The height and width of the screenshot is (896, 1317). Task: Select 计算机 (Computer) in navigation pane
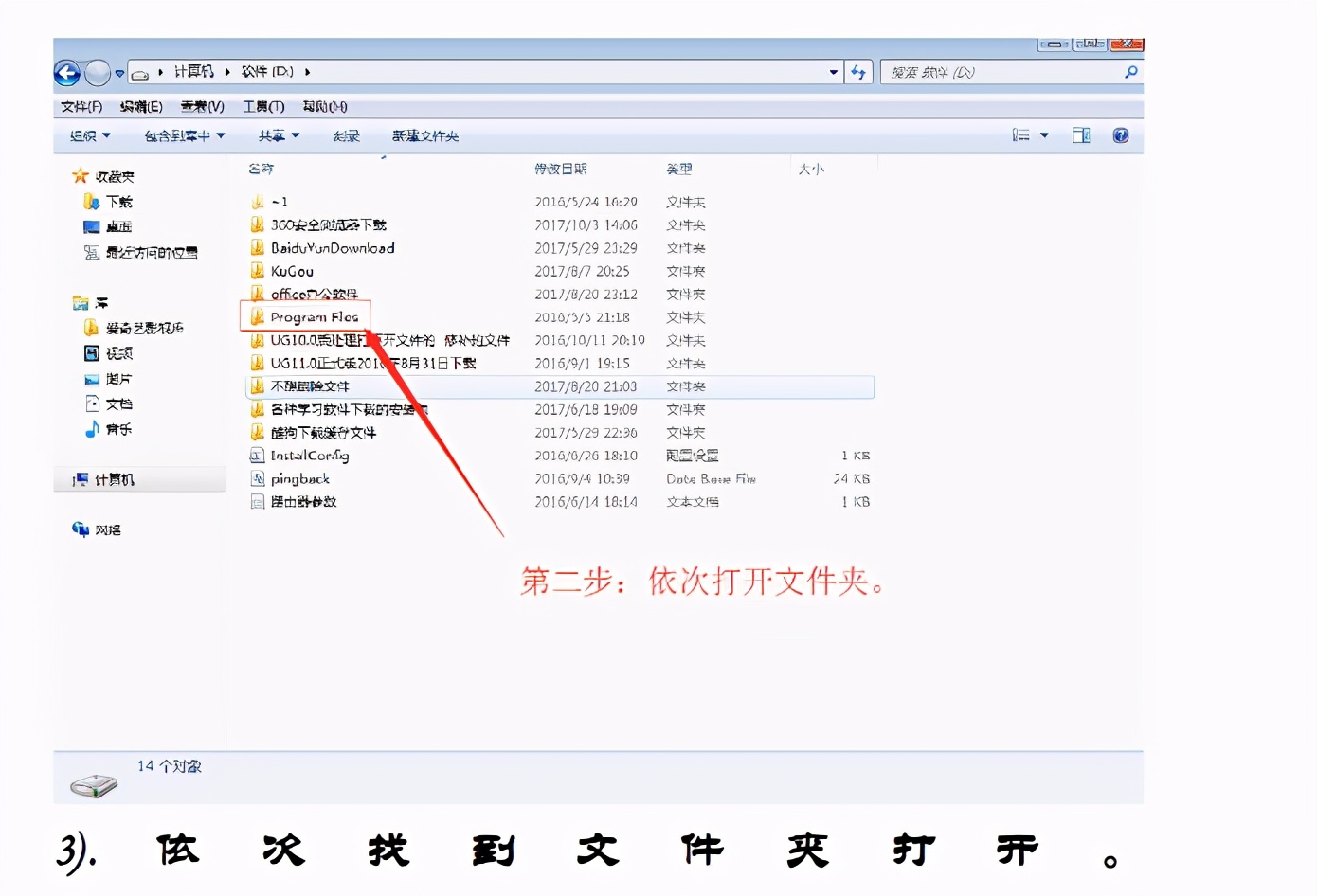coord(114,480)
